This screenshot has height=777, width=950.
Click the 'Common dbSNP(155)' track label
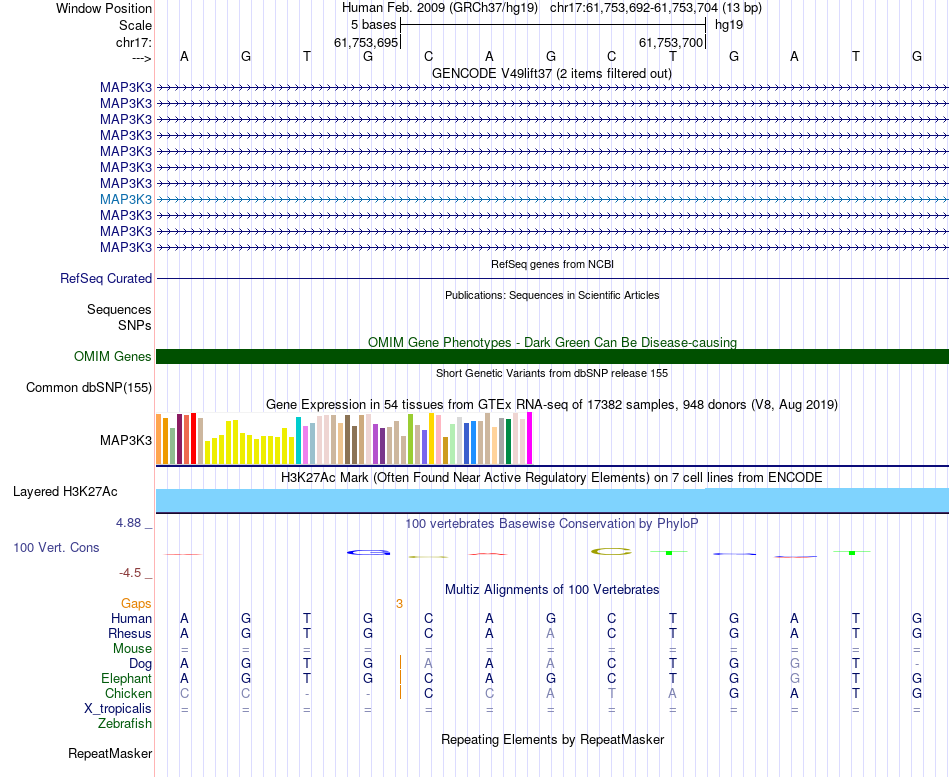(x=89, y=387)
